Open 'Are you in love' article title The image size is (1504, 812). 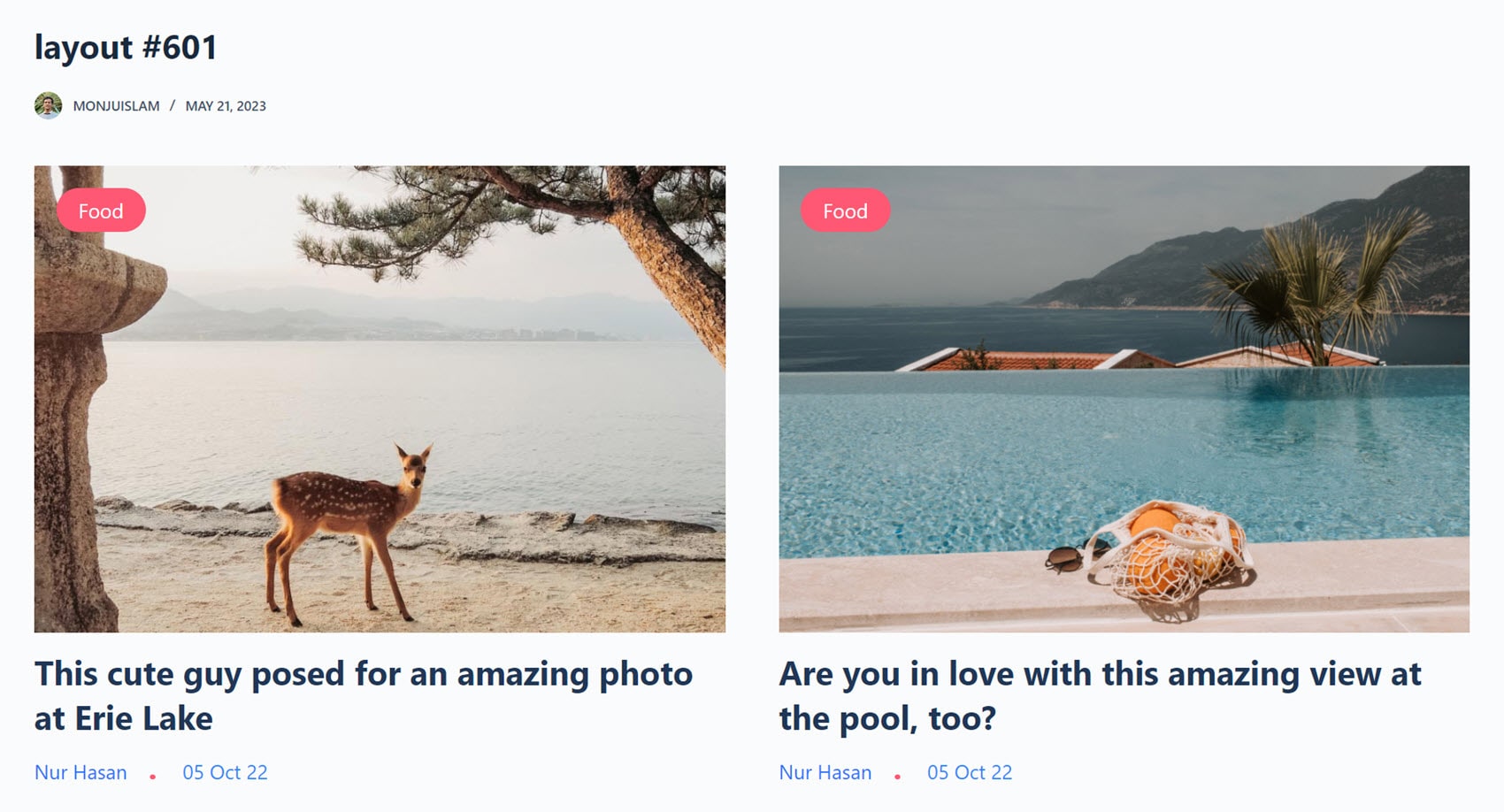(x=1100, y=696)
